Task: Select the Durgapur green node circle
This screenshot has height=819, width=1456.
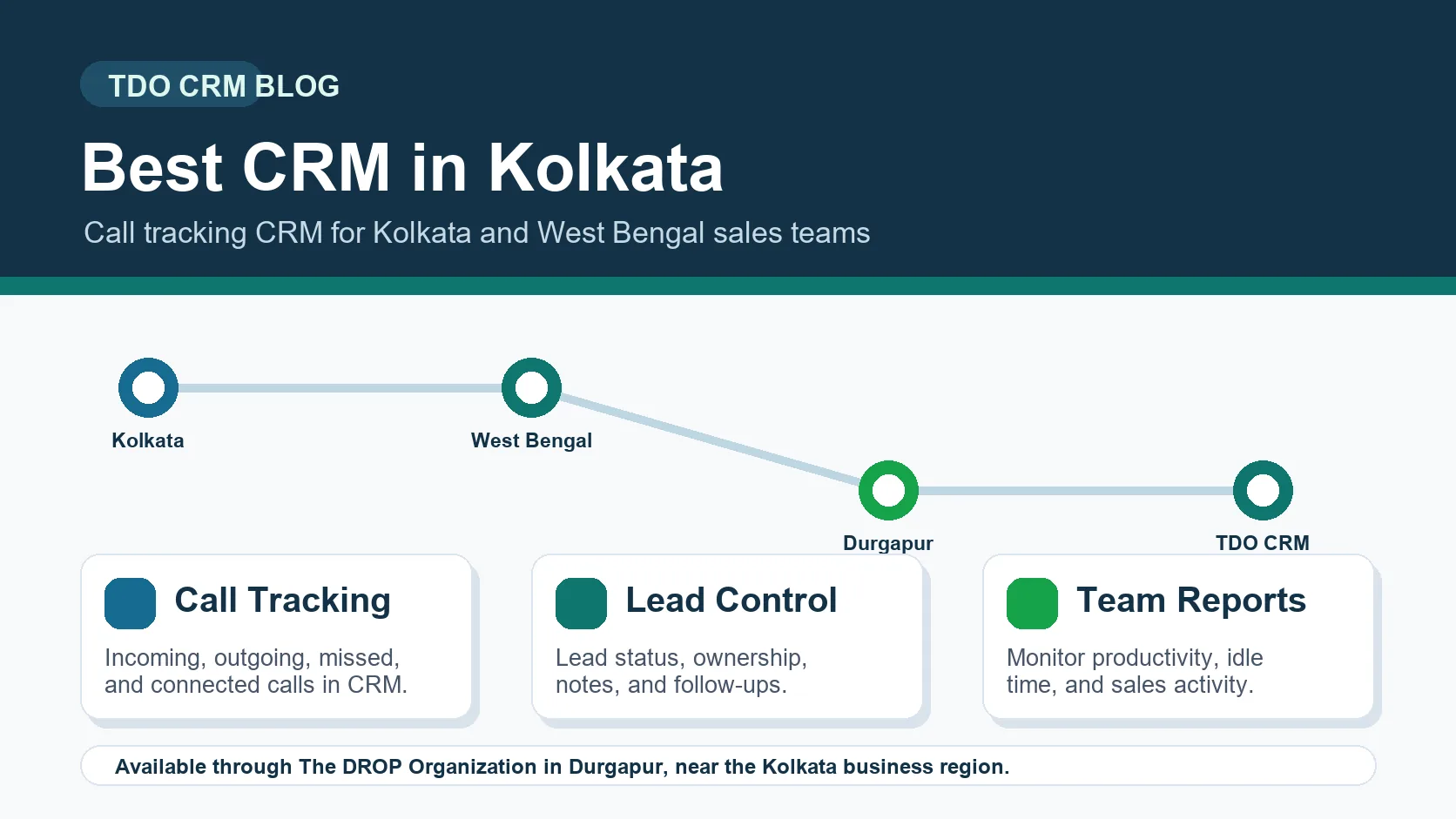Action: 888,490
